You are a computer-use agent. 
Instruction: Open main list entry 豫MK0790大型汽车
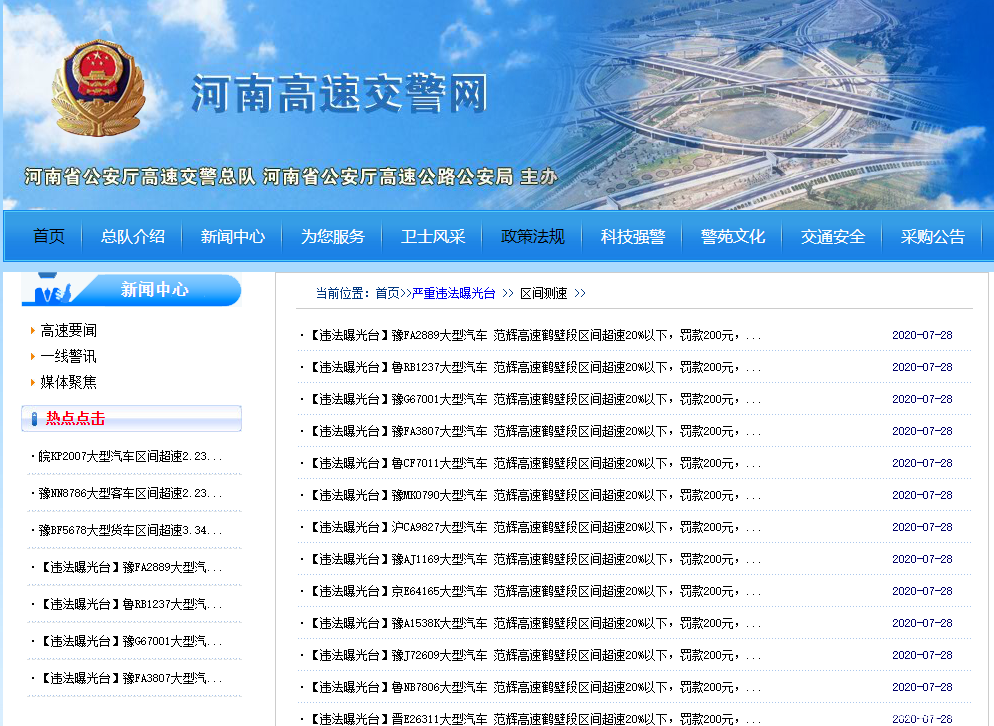click(x=534, y=495)
